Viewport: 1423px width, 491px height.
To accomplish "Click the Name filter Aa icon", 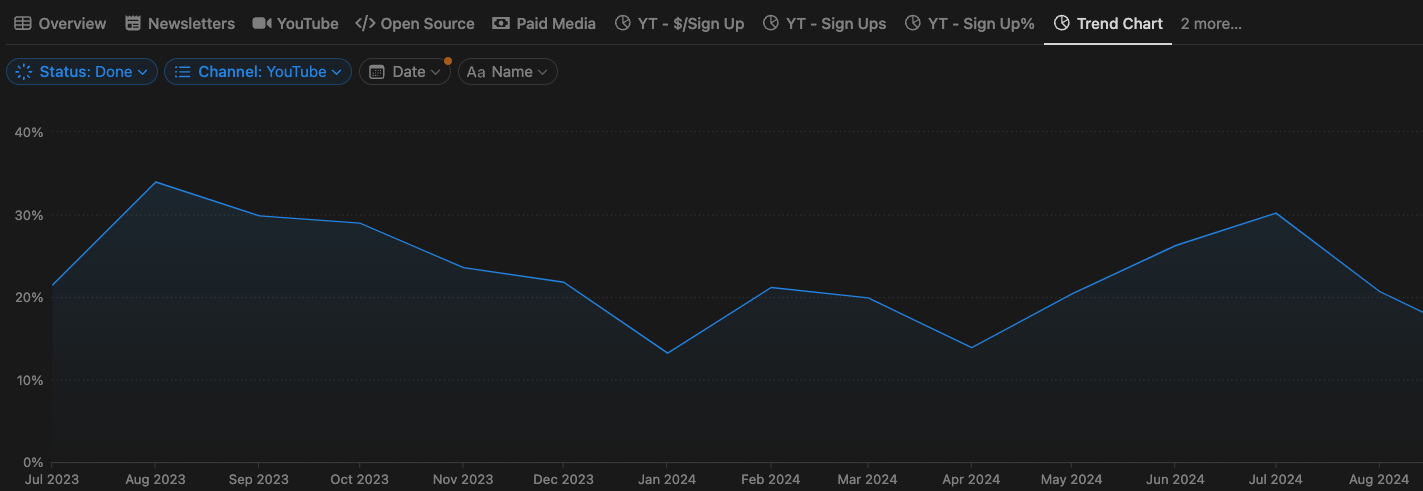I will (x=476, y=72).
